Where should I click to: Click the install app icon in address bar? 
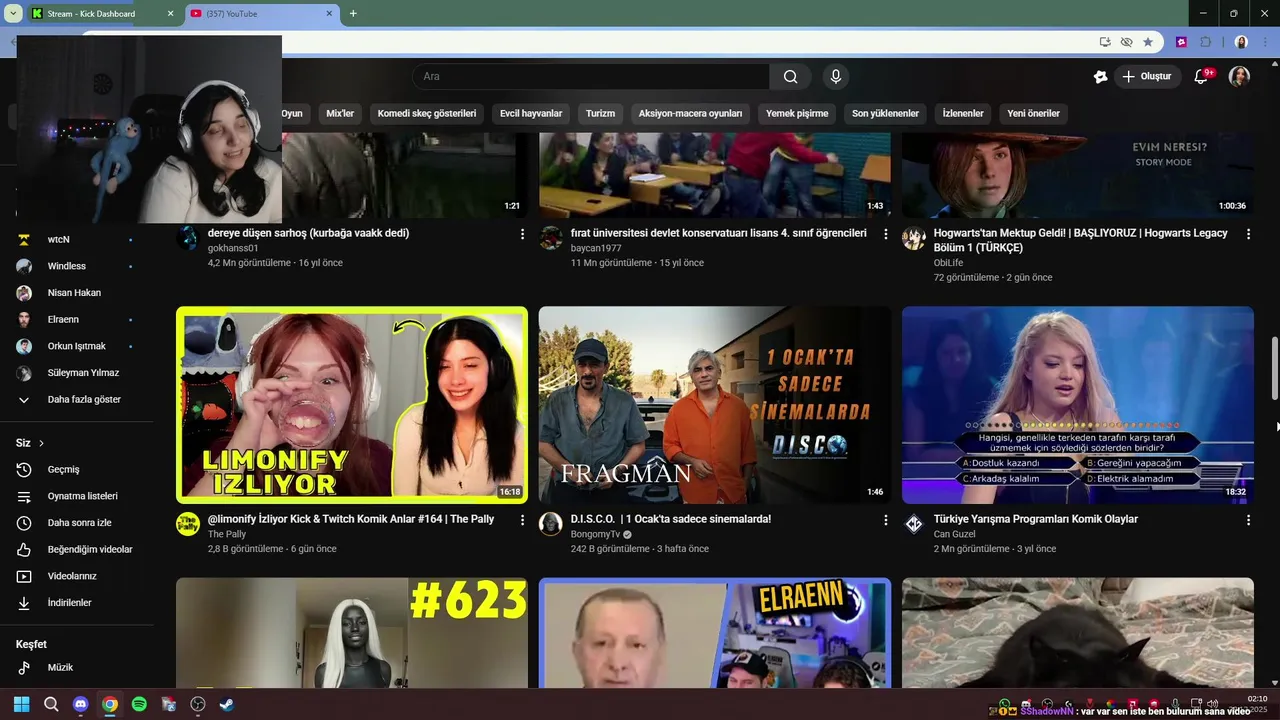(x=1105, y=42)
